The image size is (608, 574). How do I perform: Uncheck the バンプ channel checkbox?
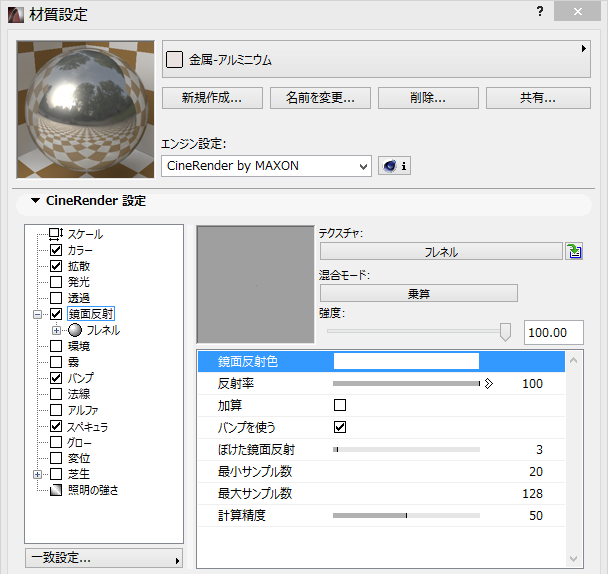[56, 378]
